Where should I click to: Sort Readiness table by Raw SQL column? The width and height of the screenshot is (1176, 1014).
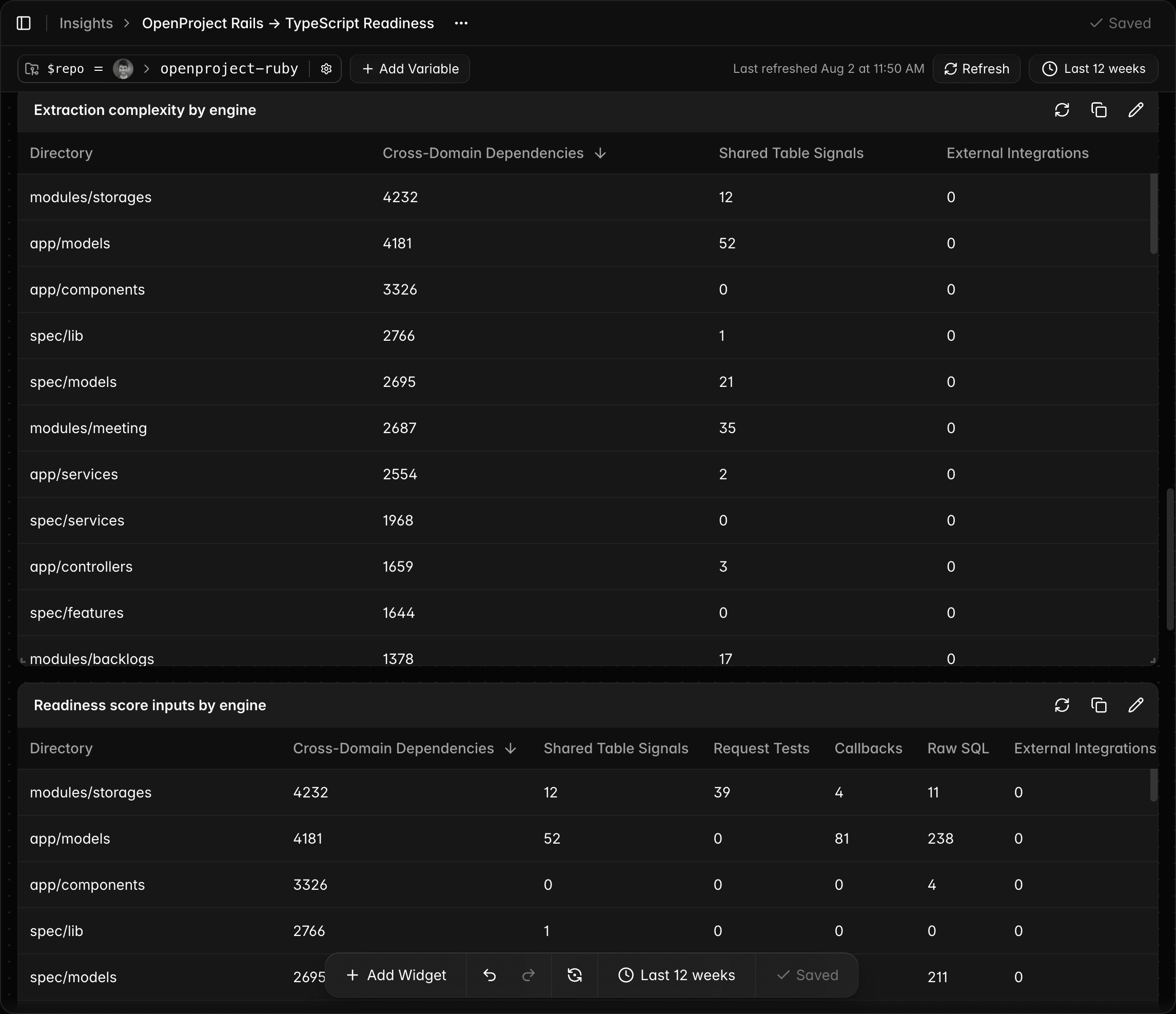tap(958, 748)
